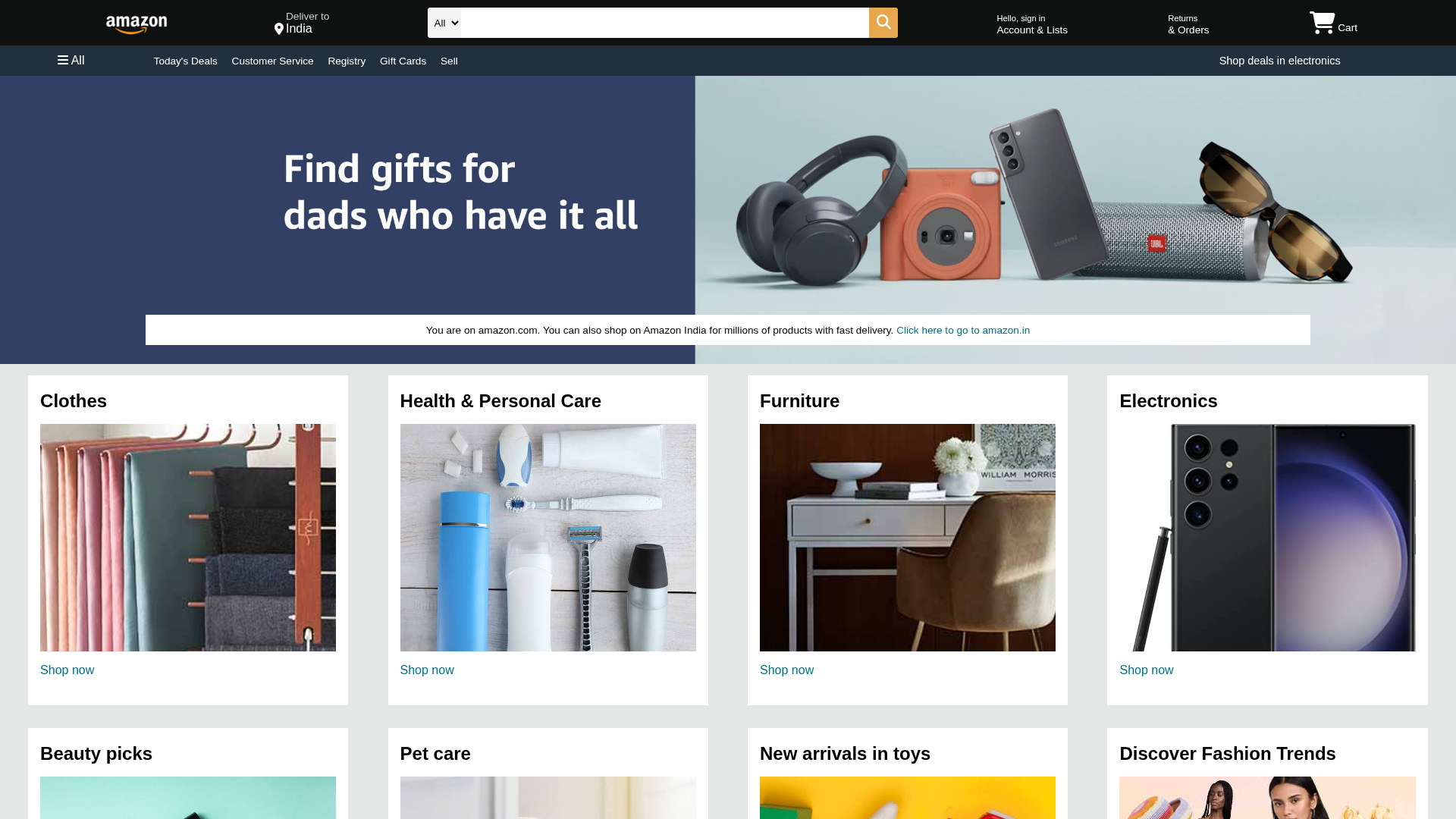
Task: Click Shop deals in electronics
Action: coord(1279,61)
